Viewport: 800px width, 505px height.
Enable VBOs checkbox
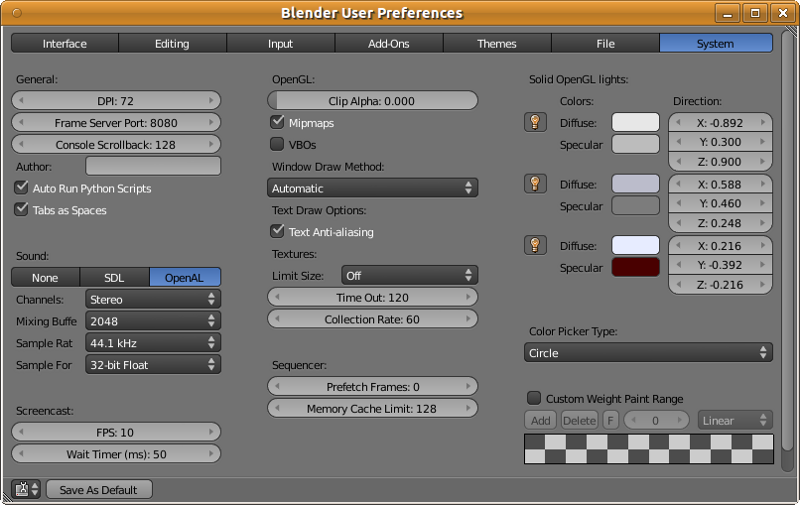277,144
